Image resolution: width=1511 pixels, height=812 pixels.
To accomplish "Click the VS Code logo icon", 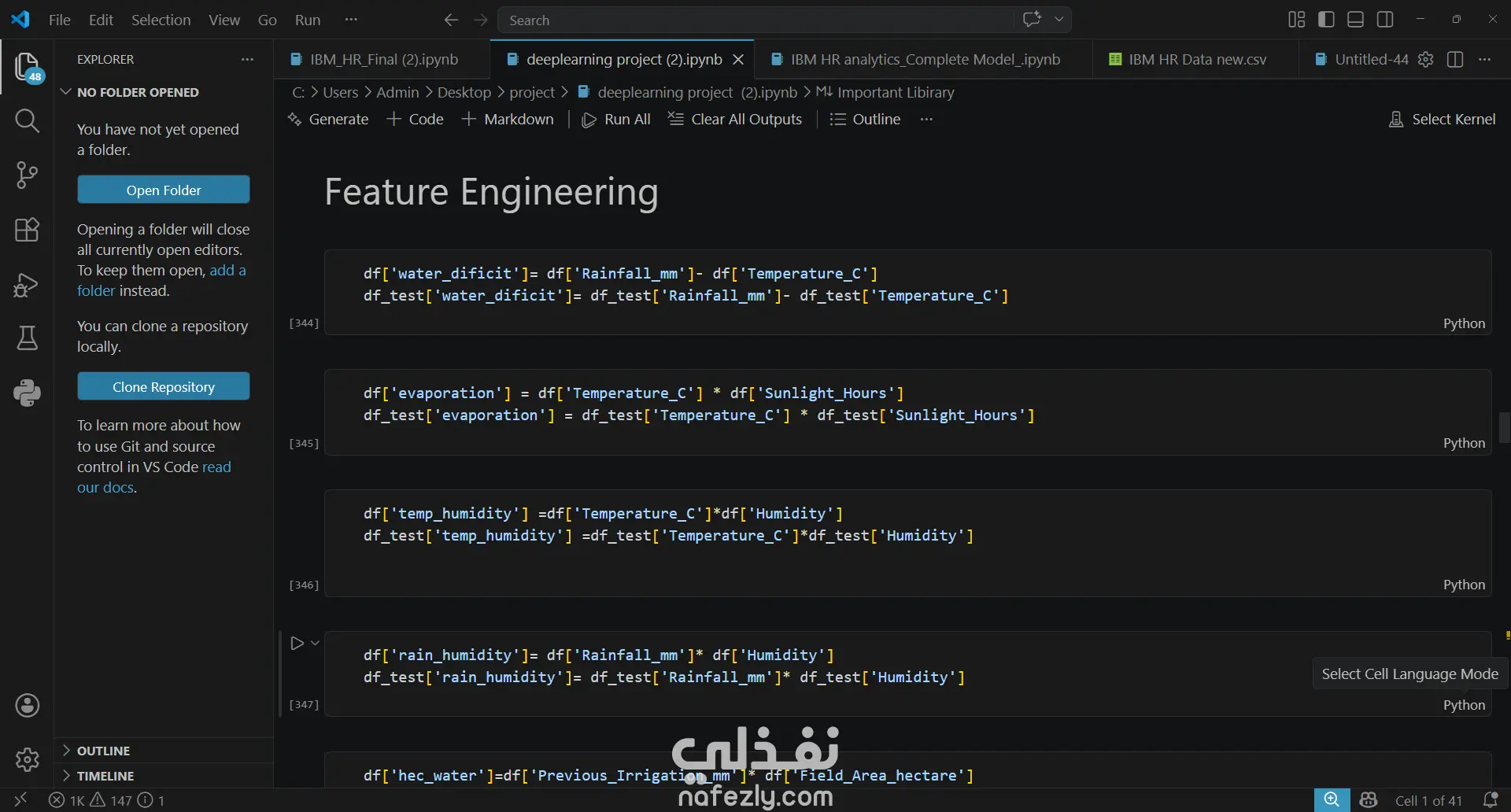I will [x=20, y=20].
